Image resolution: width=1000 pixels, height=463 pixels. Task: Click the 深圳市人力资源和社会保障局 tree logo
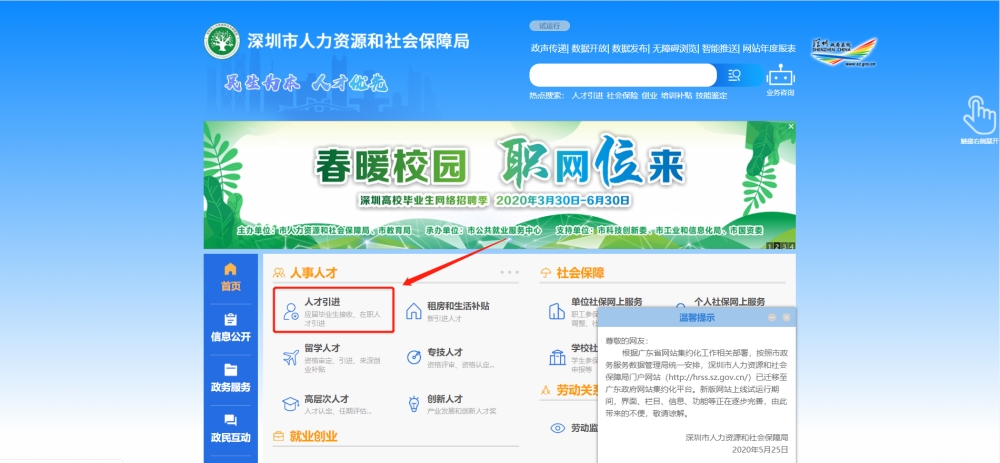[222, 41]
